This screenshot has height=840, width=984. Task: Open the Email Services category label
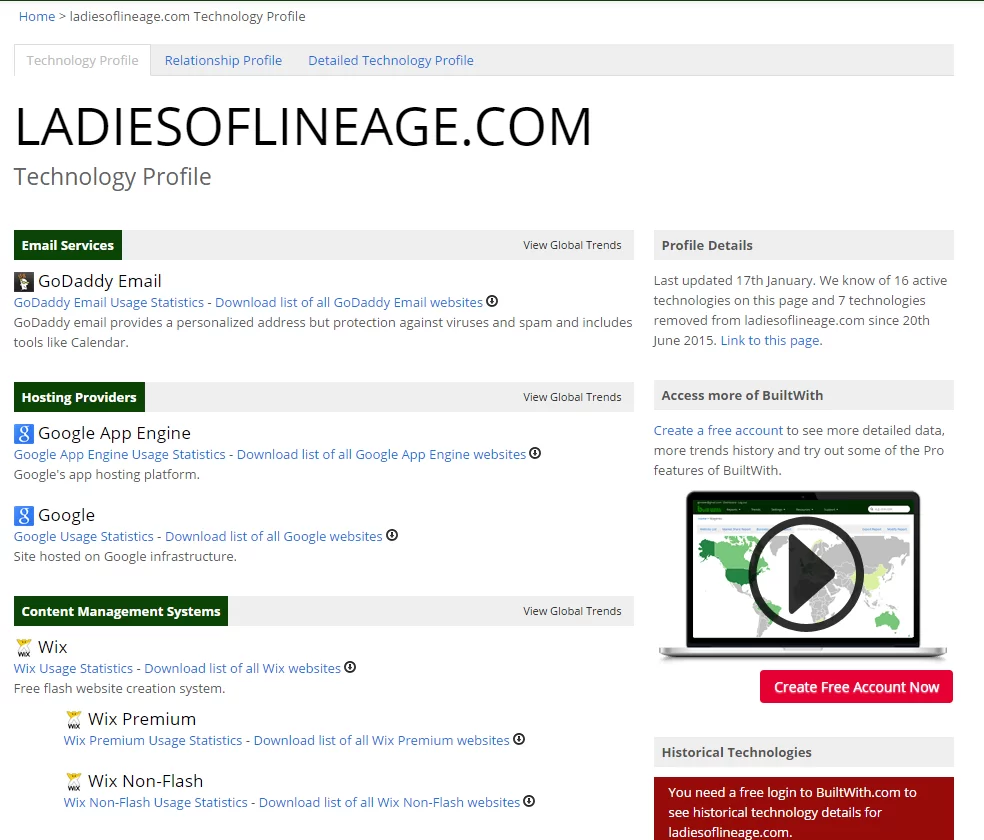pos(68,245)
